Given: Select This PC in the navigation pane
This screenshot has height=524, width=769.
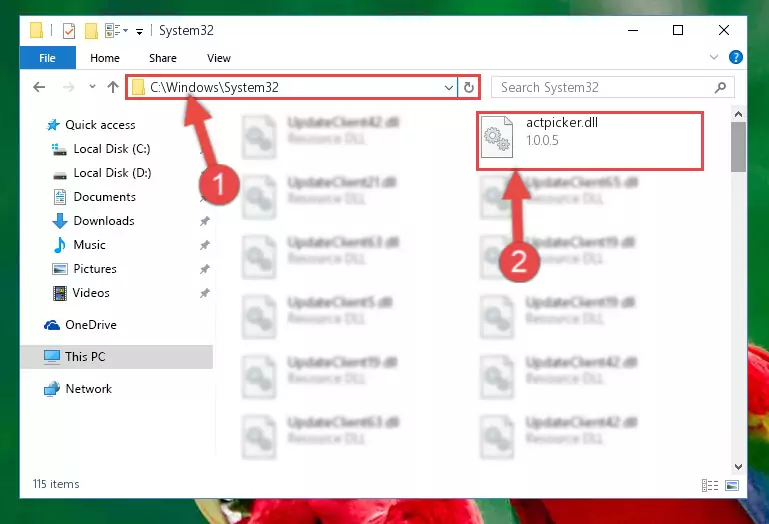Looking at the screenshot, I should coord(85,357).
